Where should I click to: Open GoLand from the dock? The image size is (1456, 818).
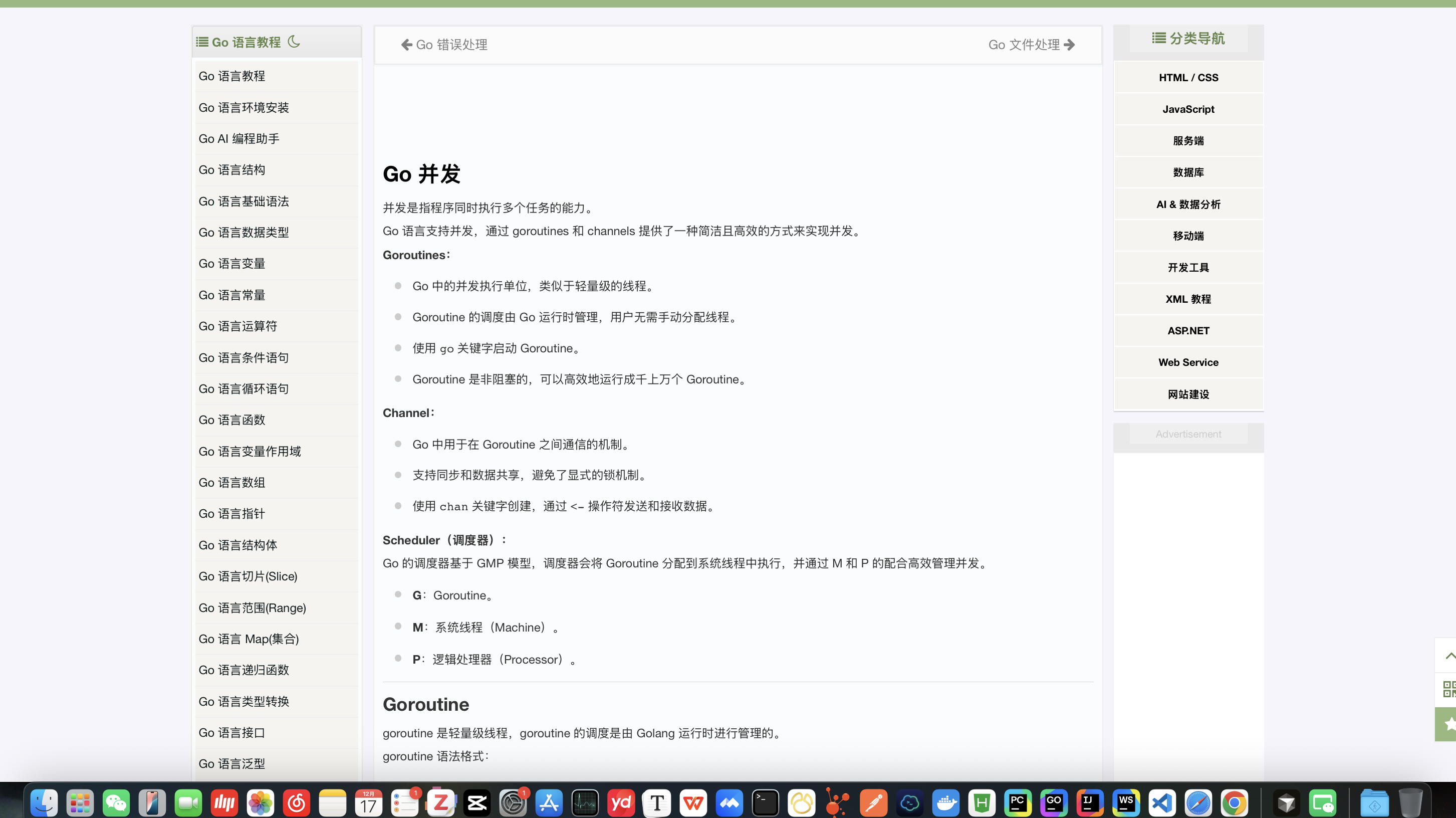1054,802
